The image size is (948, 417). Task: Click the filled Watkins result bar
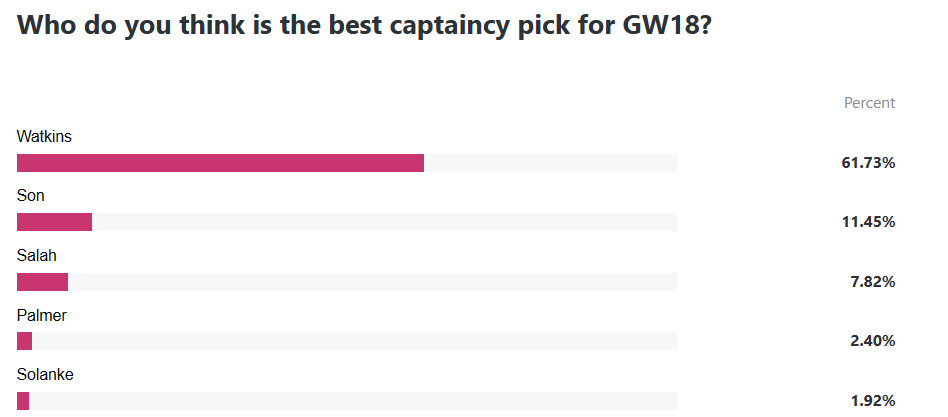point(220,163)
